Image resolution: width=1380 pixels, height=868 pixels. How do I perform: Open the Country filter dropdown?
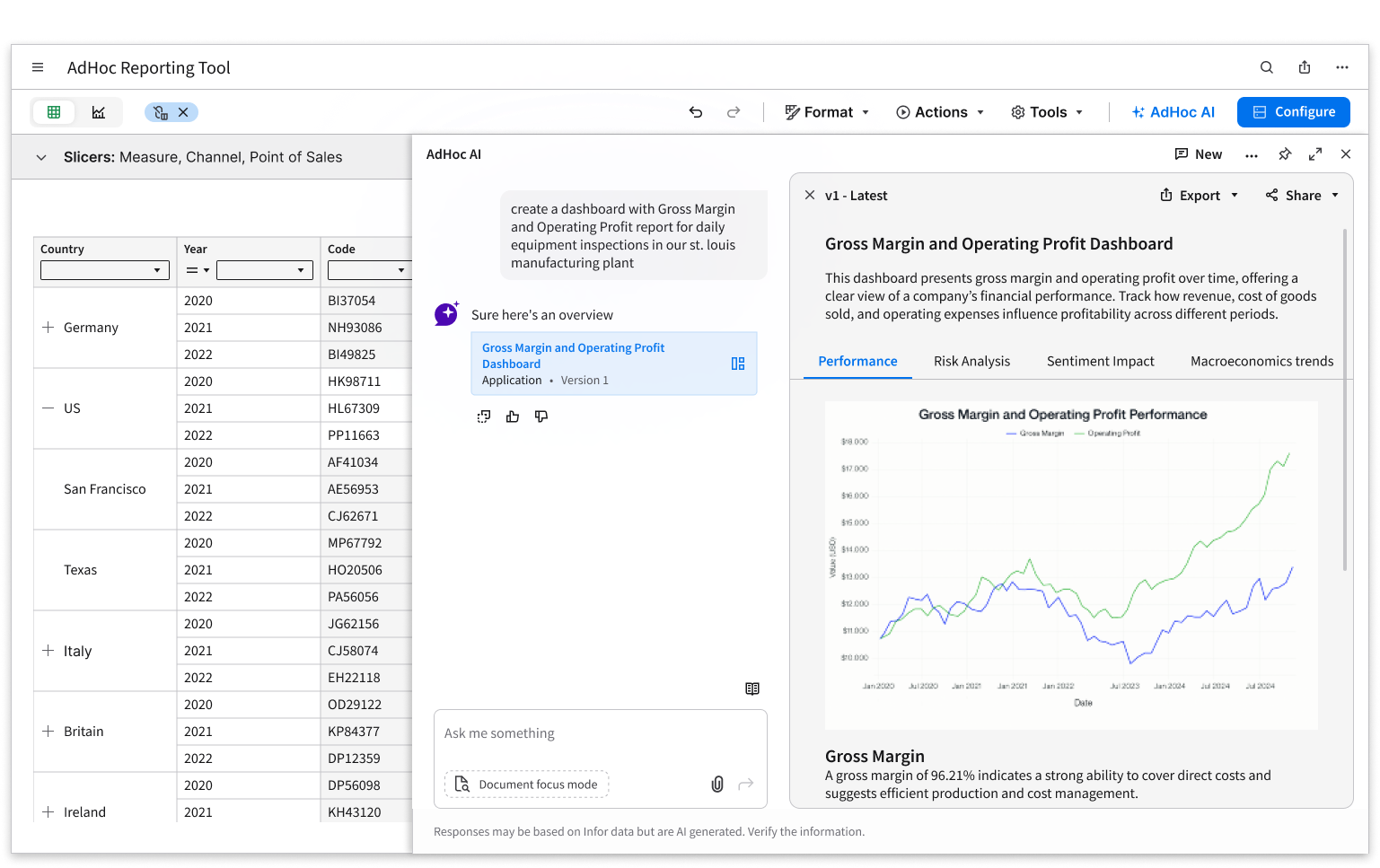(x=105, y=270)
